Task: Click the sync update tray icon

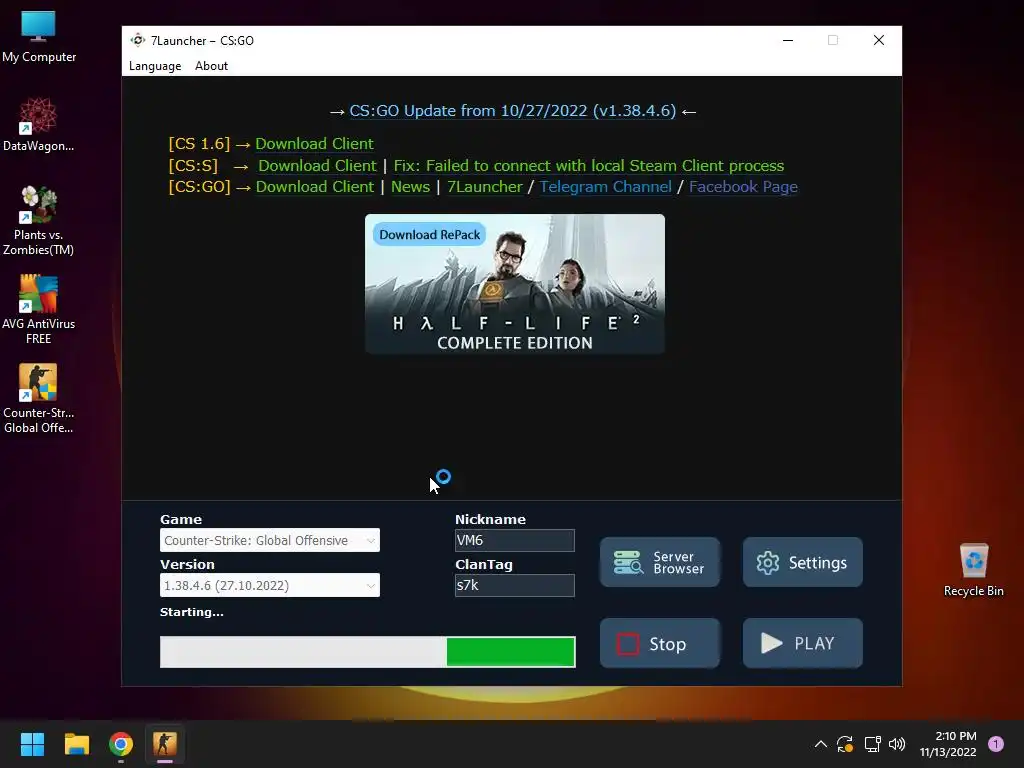Action: point(845,744)
